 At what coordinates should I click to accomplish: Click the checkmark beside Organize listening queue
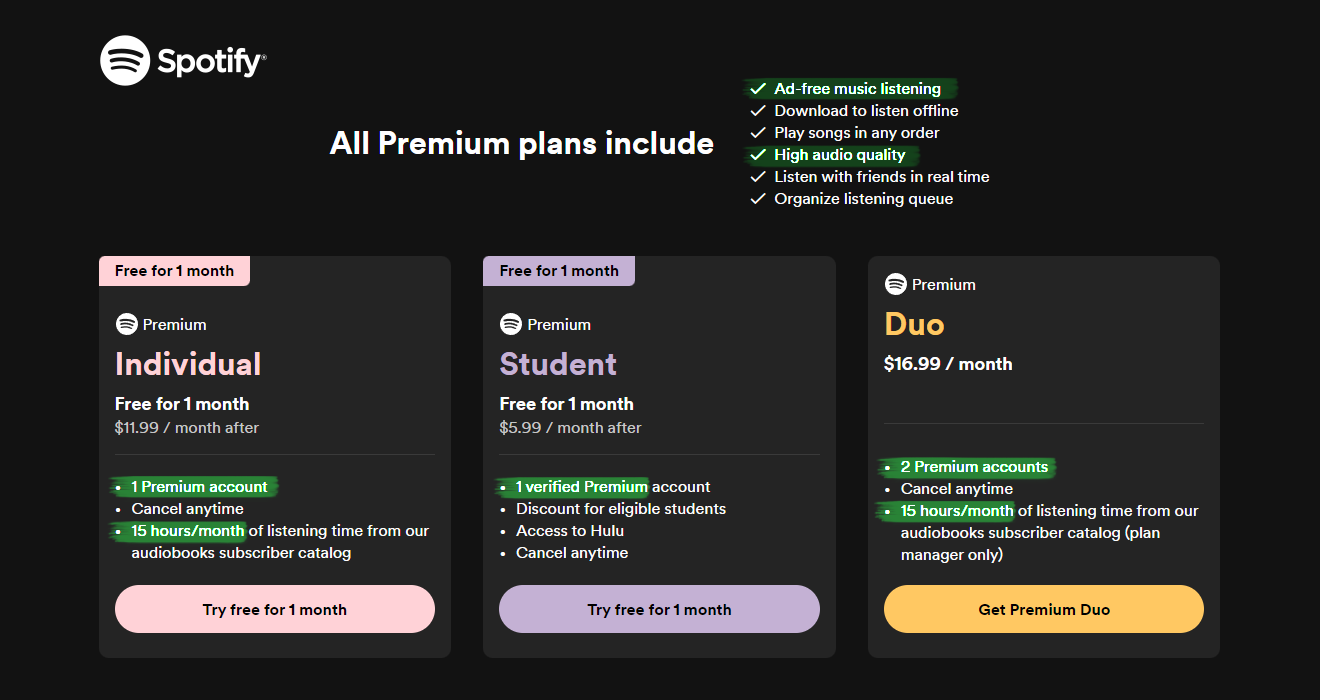(757, 198)
